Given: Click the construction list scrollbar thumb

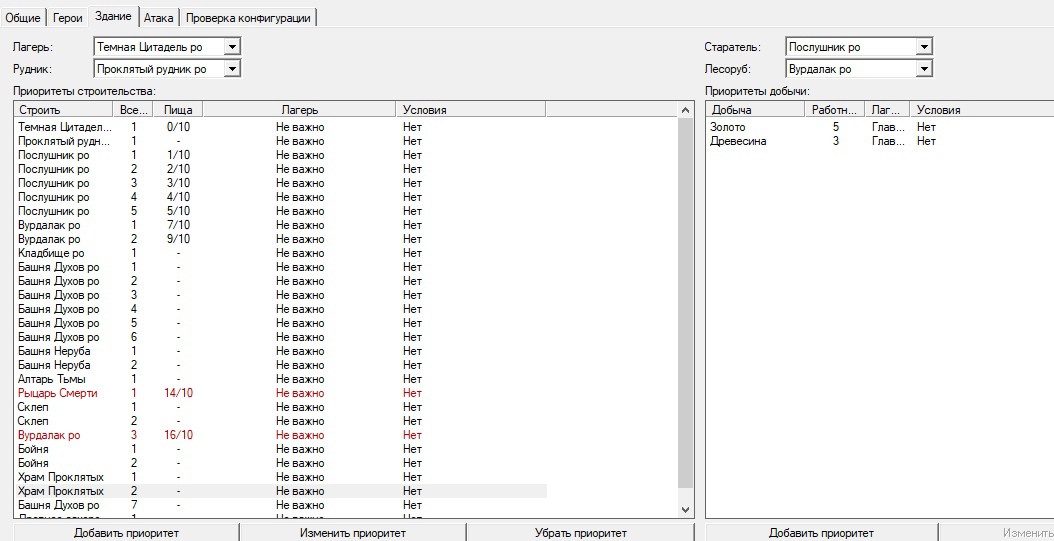Looking at the screenshot, I should point(686,304).
